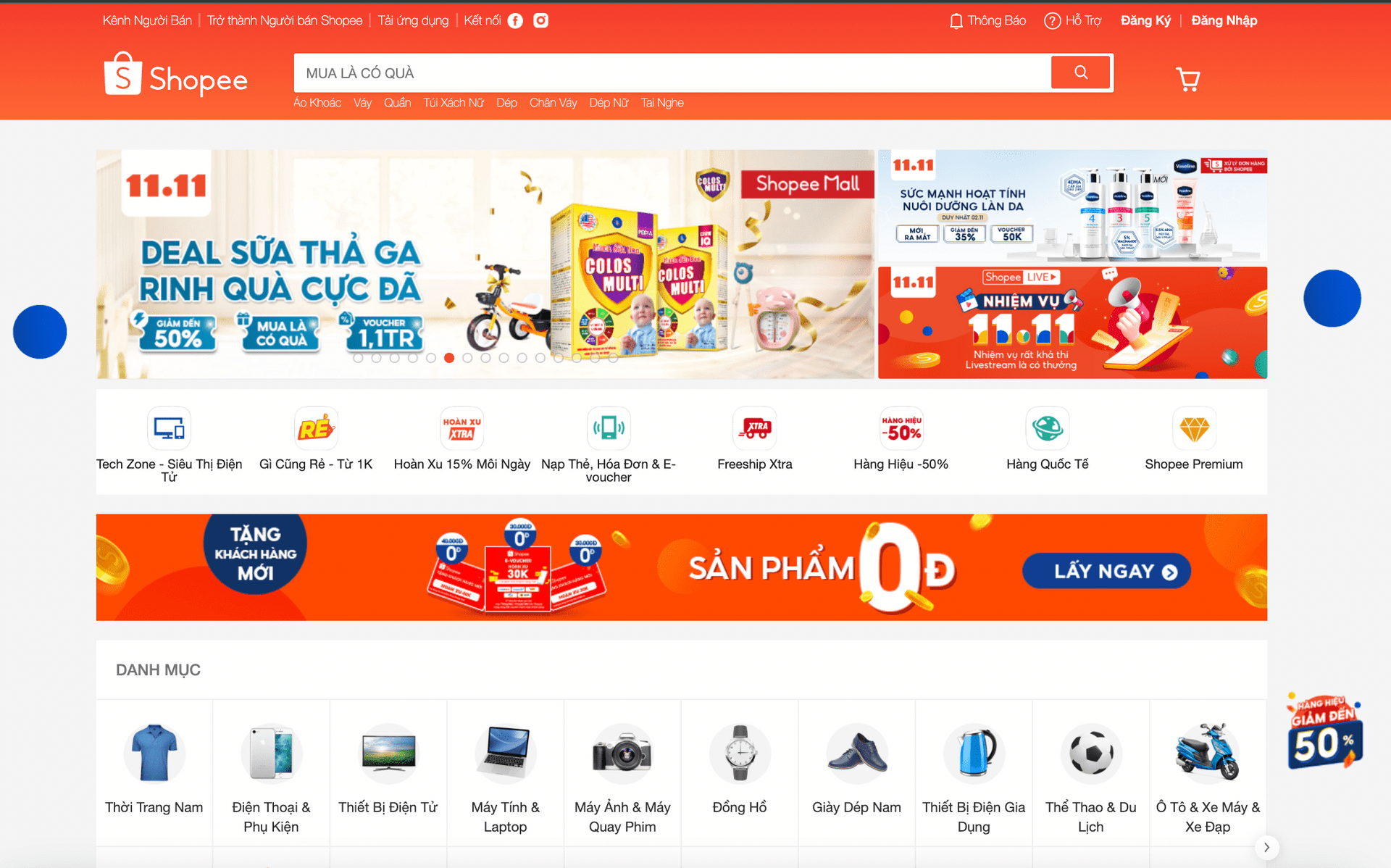Select Giày Dép Nam shoes category

(857, 772)
